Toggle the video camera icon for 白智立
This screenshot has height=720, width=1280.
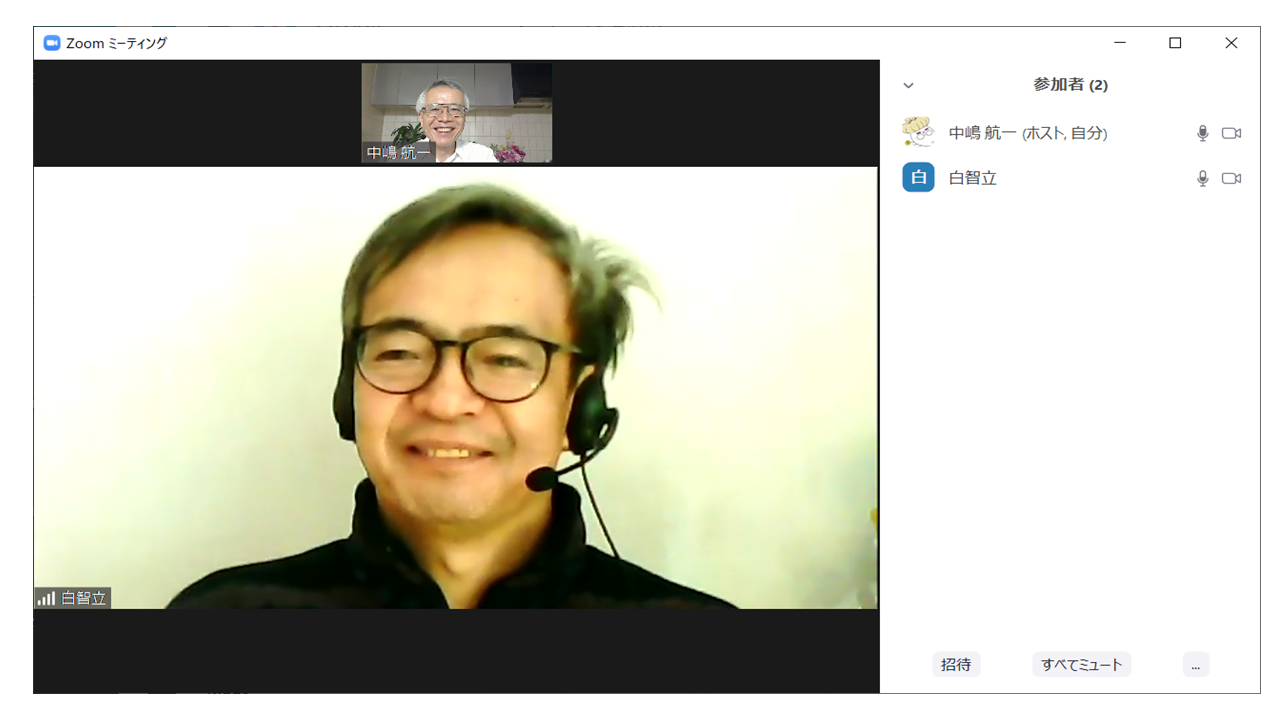coord(1231,178)
